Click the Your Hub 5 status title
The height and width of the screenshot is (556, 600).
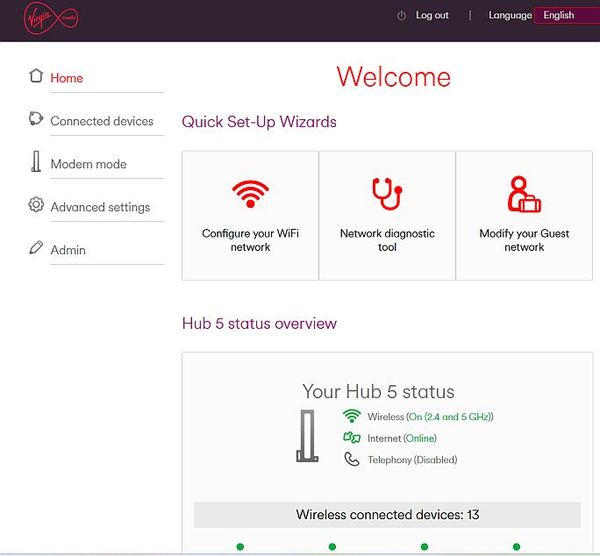[x=378, y=391]
